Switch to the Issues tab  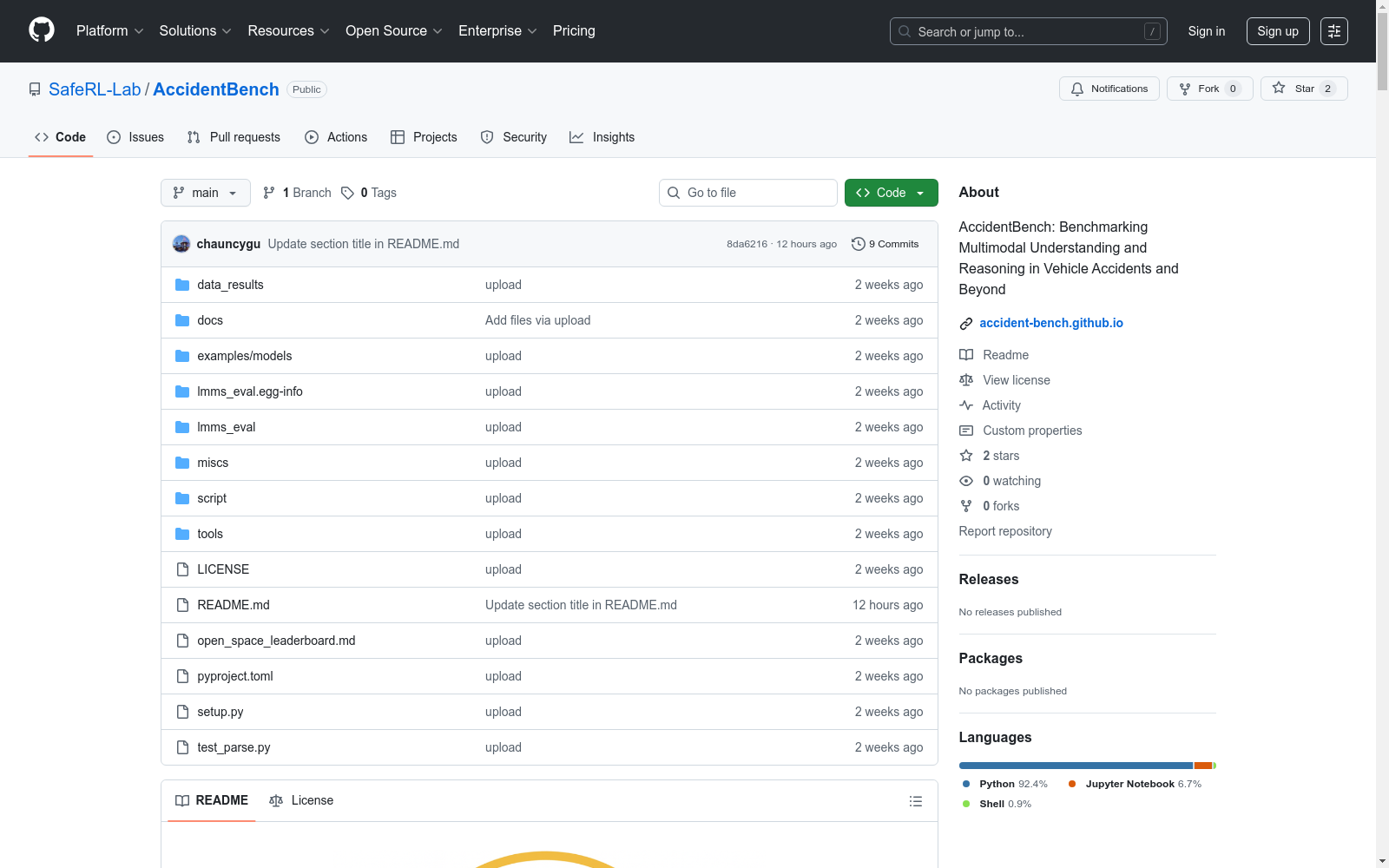[135, 137]
